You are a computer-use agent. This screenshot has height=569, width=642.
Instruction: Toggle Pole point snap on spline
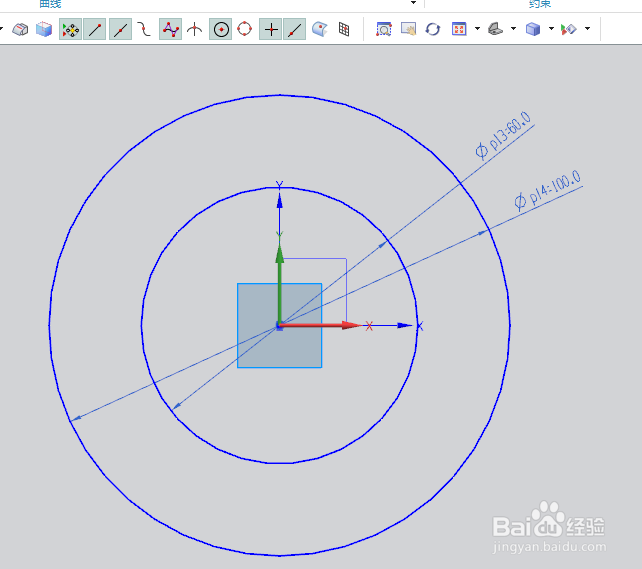[170, 29]
